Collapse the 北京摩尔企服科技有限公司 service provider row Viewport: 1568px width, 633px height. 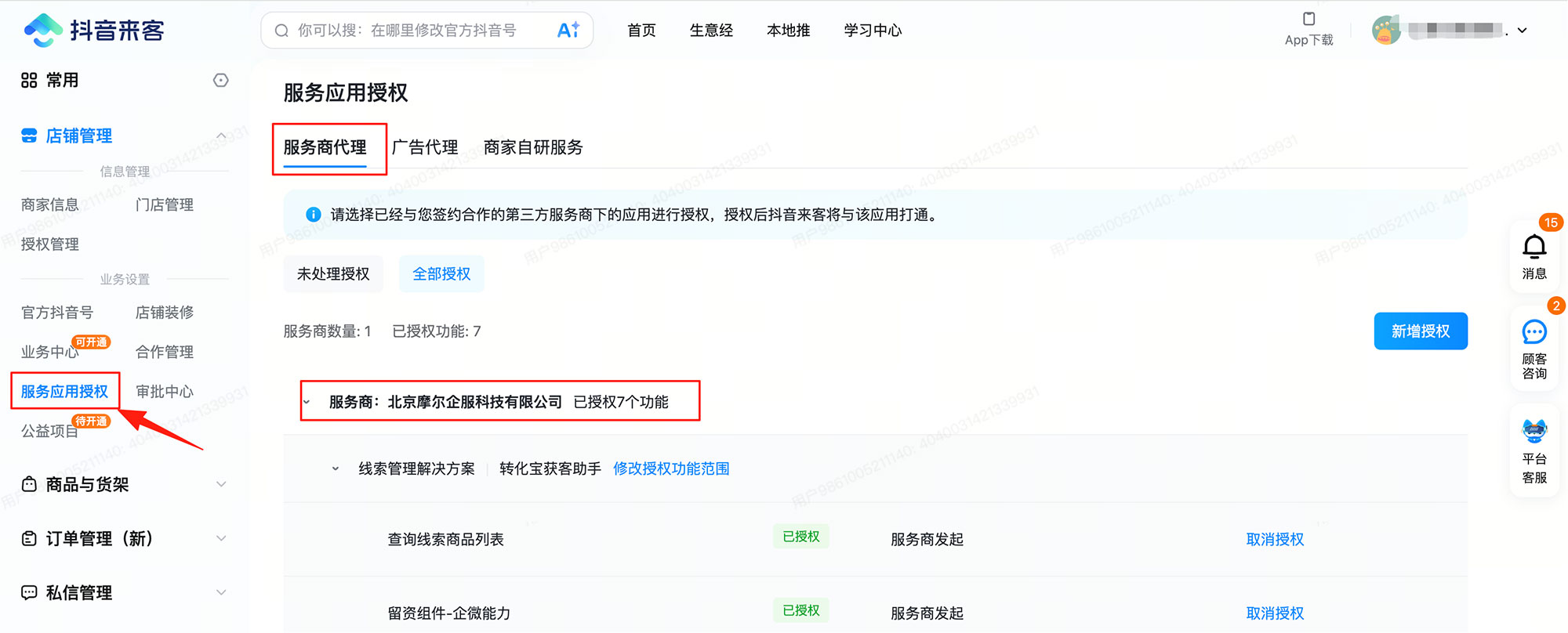click(307, 402)
